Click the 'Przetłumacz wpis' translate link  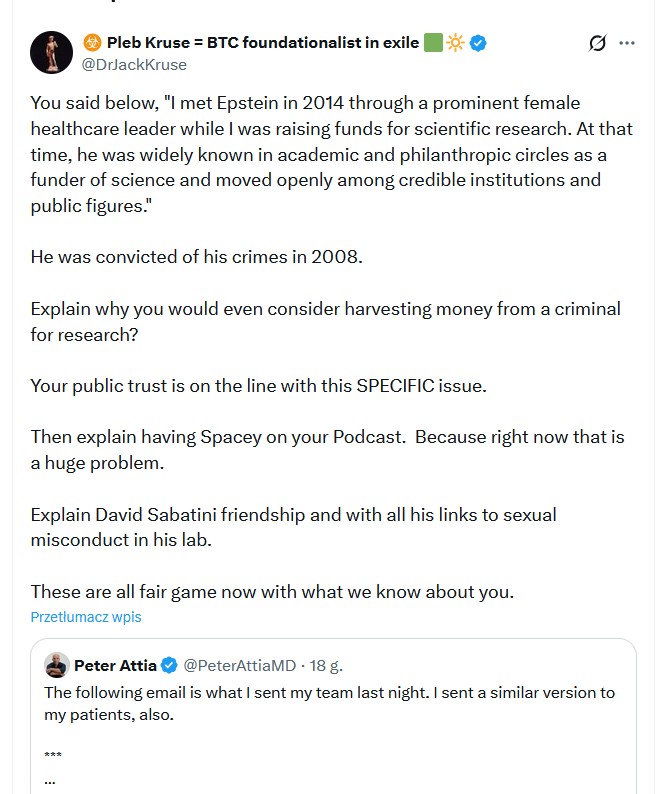86,617
